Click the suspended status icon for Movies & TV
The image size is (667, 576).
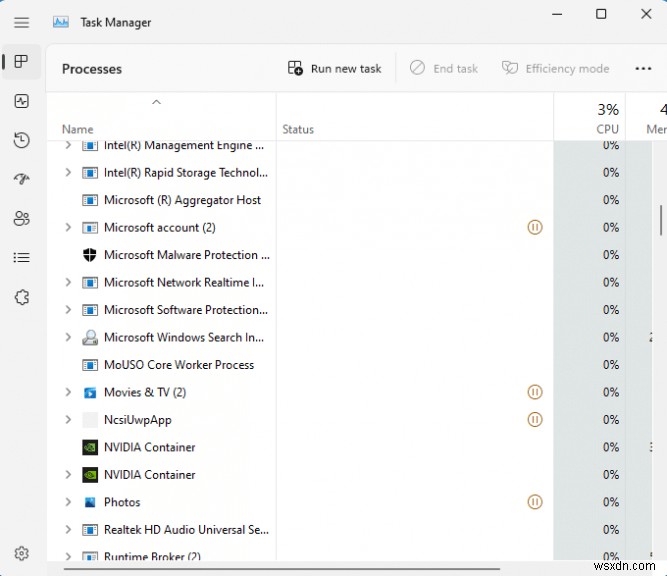535,392
